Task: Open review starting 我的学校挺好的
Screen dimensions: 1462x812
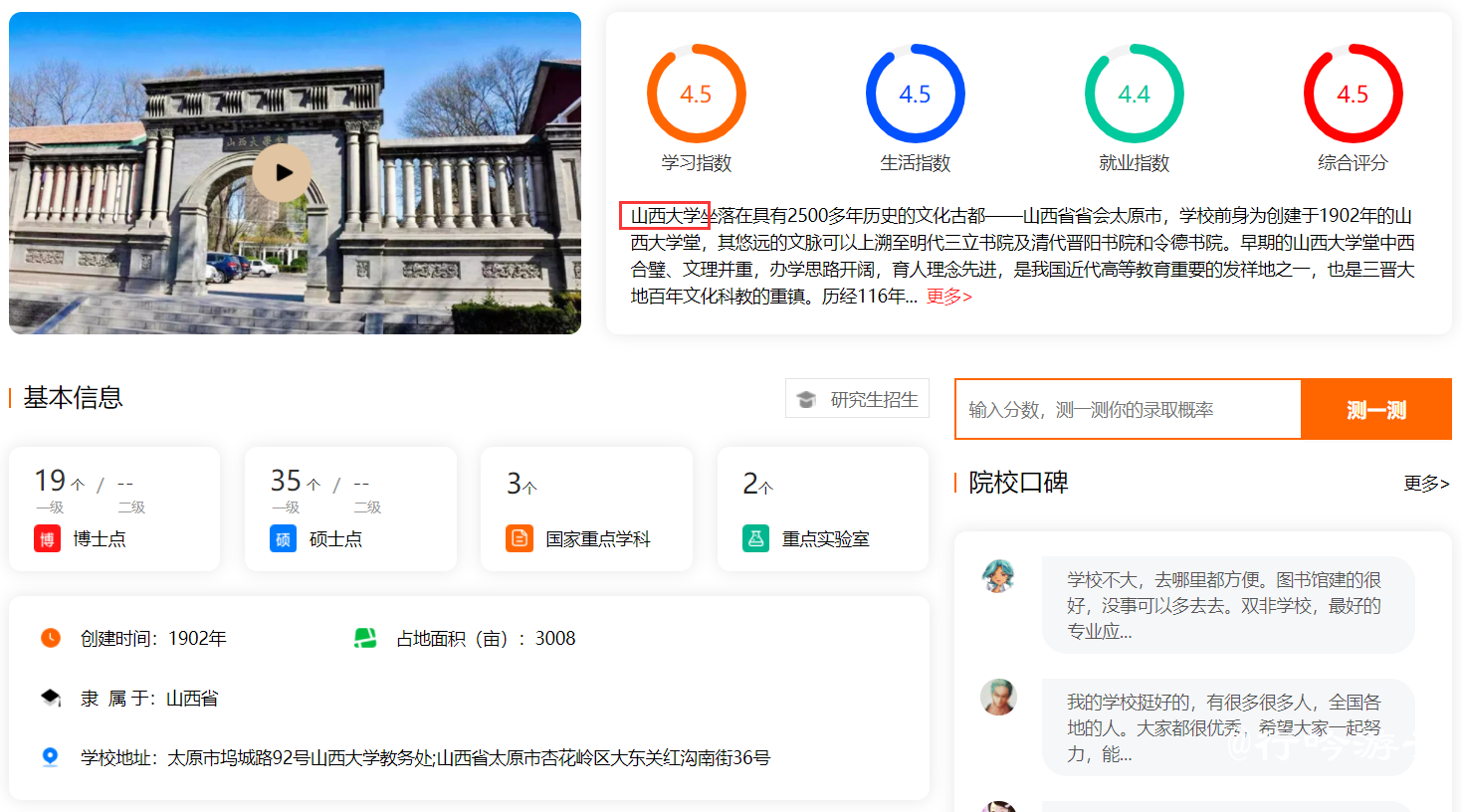Action: [1228, 727]
